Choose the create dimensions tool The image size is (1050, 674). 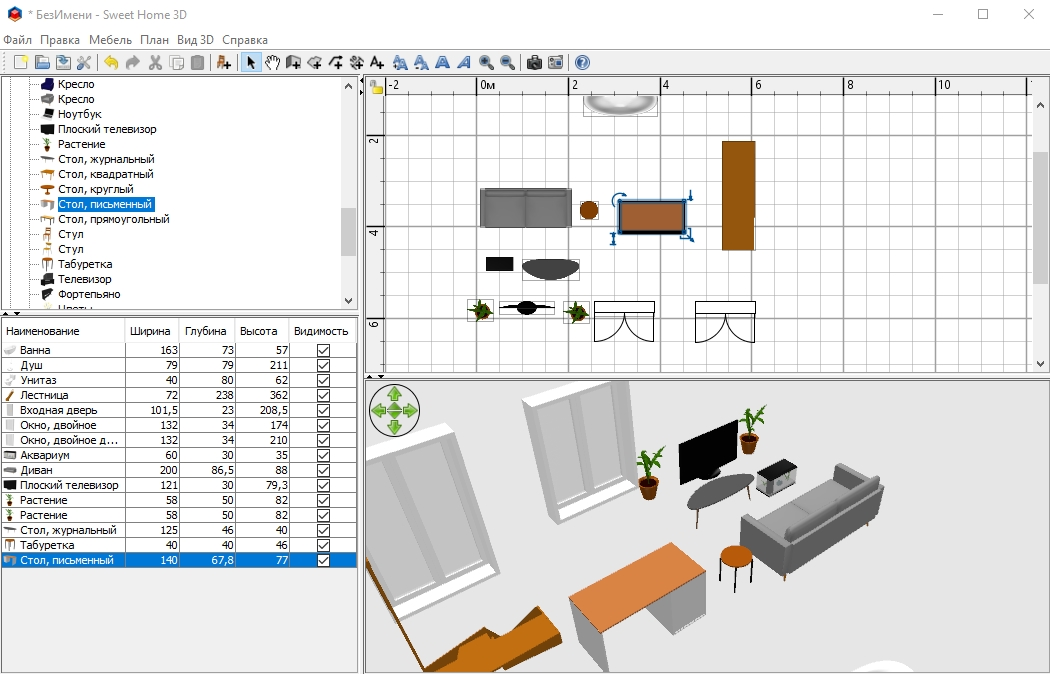(x=356, y=62)
